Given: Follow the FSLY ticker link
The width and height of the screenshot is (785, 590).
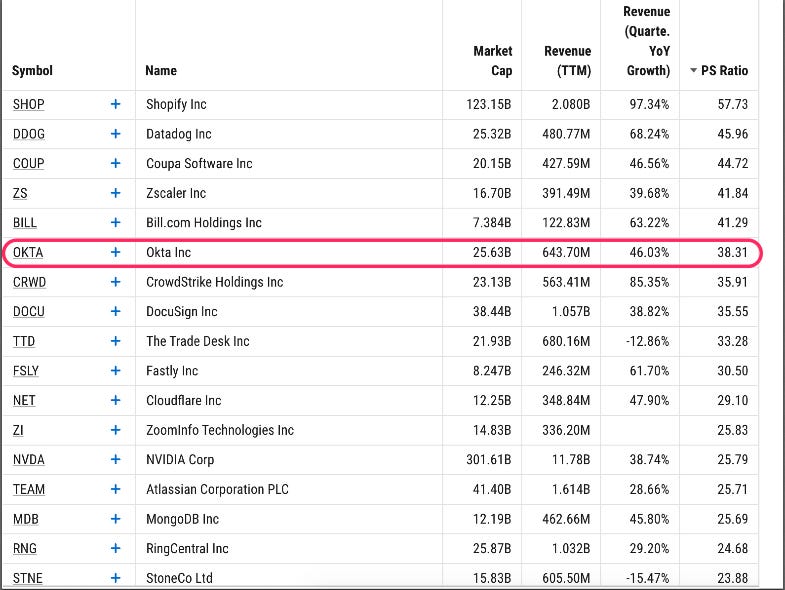Looking at the screenshot, I should pos(26,371).
